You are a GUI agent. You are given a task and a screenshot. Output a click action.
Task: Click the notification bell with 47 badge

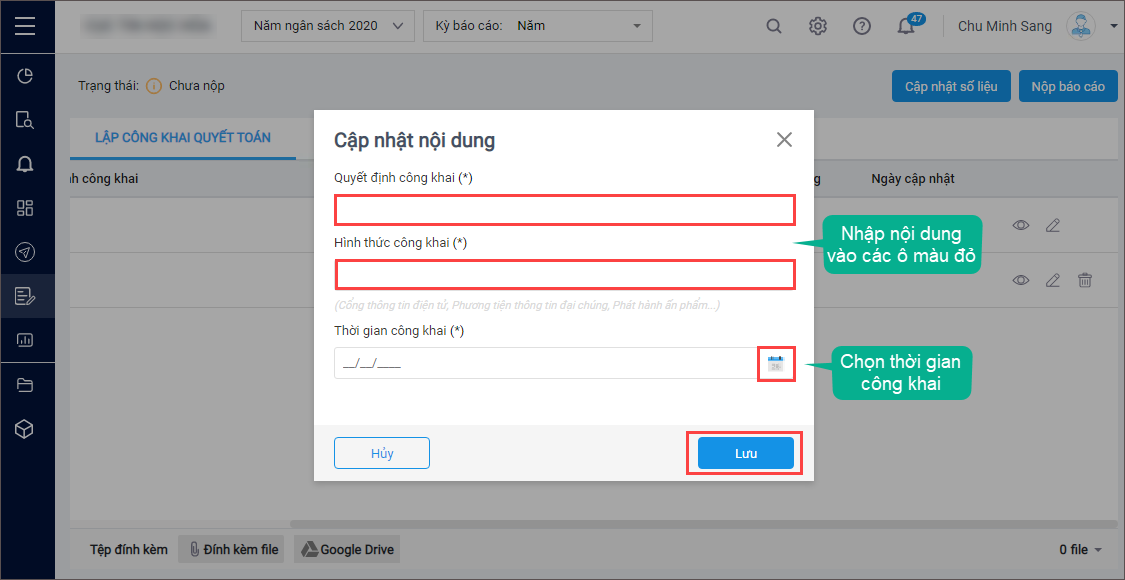coord(906,27)
